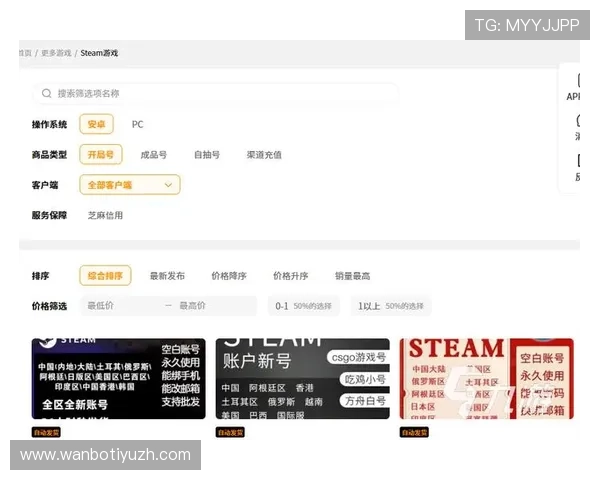Choose the 渠道充值 product type

pos(264,155)
